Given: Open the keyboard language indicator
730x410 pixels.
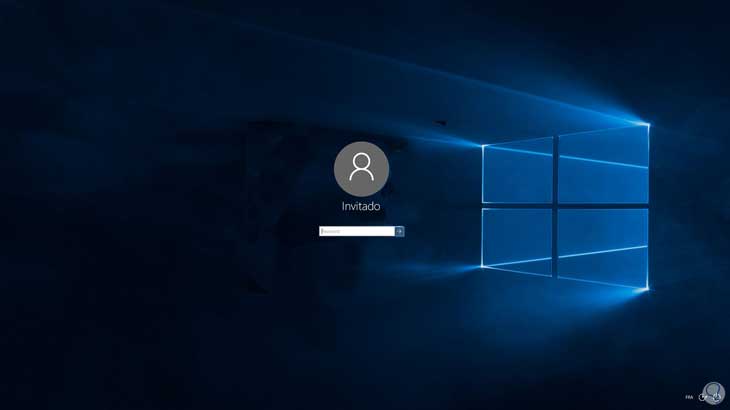Looking at the screenshot, I should point(689,397).
